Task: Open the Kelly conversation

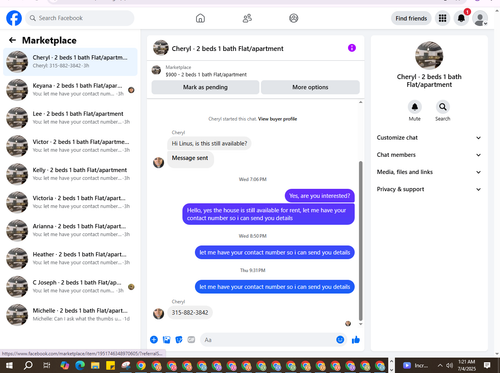Action: [70, 174]
